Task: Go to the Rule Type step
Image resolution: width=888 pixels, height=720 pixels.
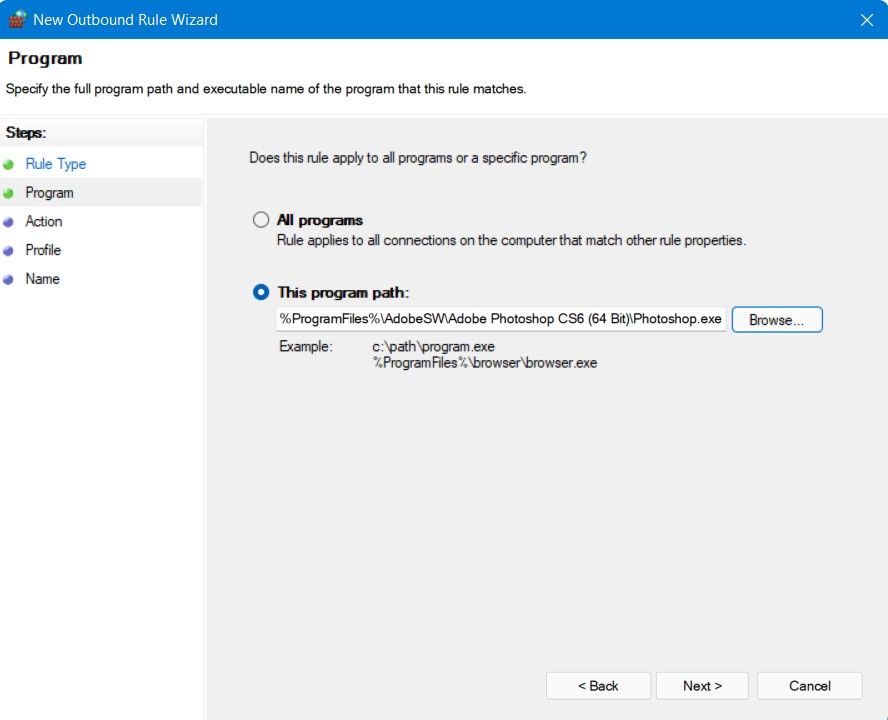Action: point(56,164)
